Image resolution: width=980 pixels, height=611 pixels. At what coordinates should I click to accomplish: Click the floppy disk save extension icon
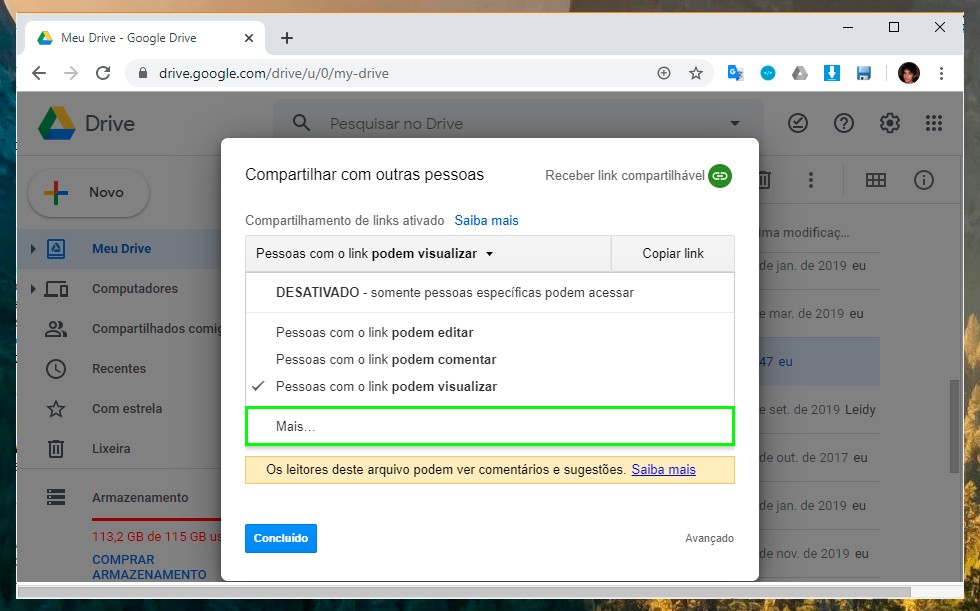coord(864,73)
